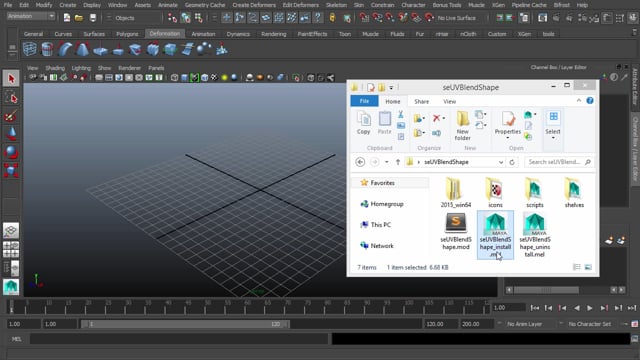The image size is (640, 360).
Task: Open the scripts folder
Action: [x=535, y=193]
